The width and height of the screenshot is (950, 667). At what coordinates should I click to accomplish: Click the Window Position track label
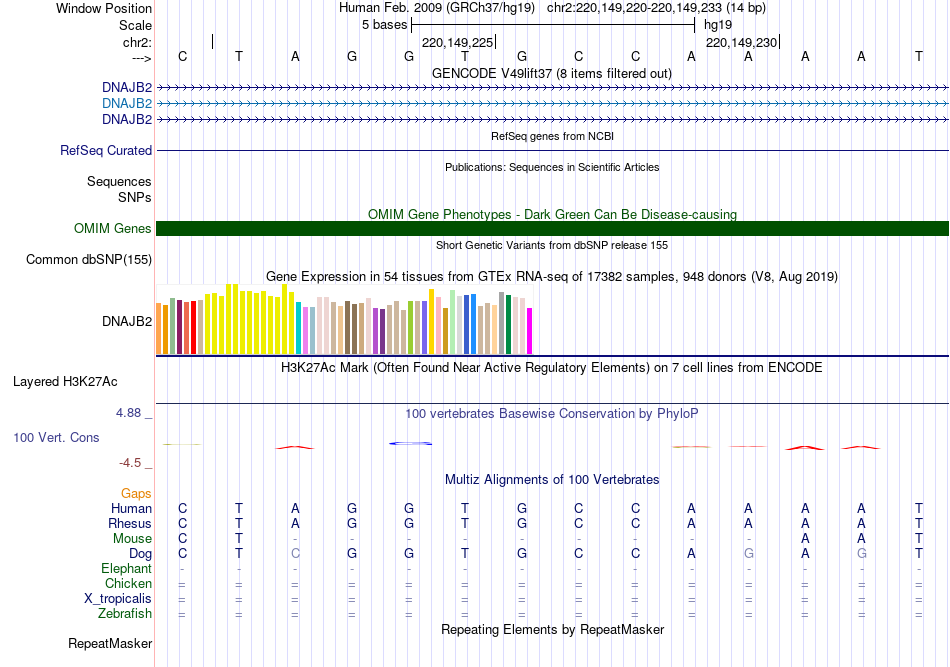click(x=104, y=8)
